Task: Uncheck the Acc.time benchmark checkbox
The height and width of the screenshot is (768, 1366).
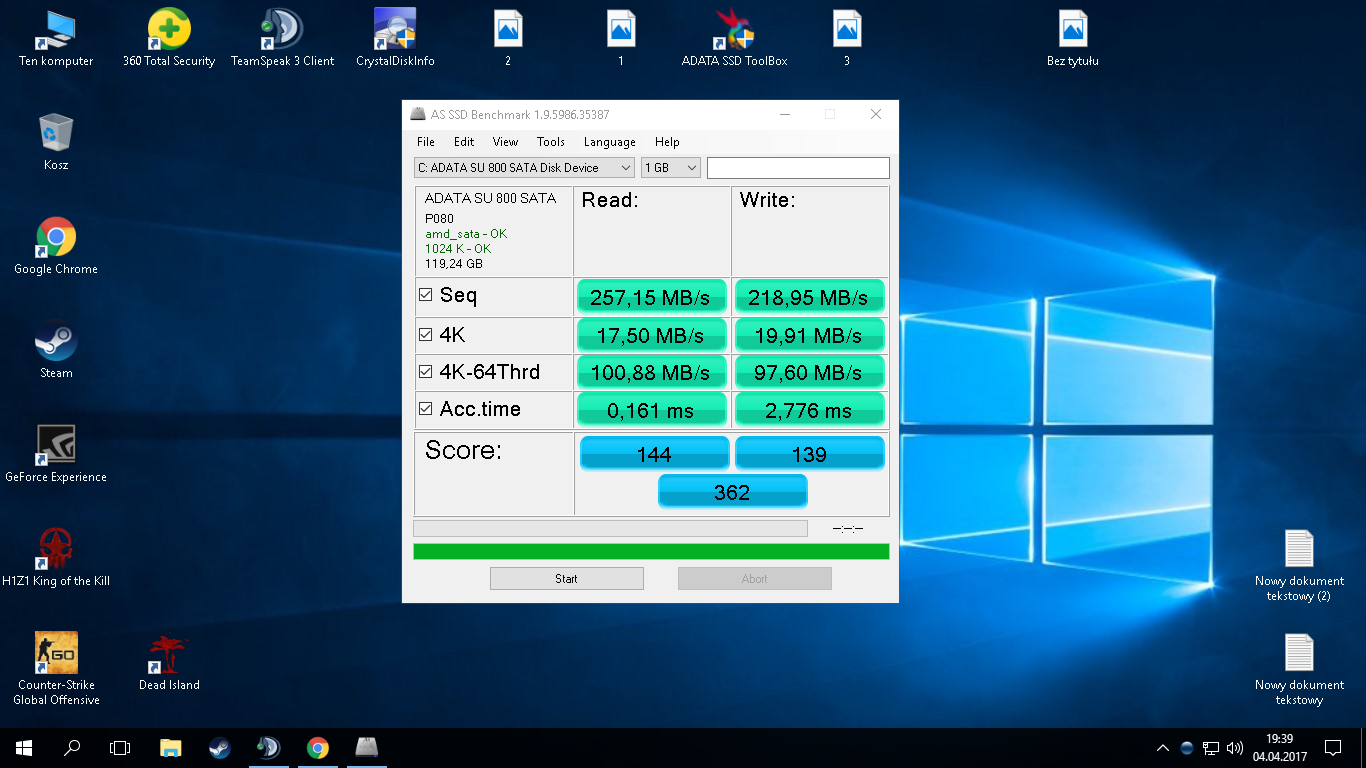Action: click(x=426, y=409)
